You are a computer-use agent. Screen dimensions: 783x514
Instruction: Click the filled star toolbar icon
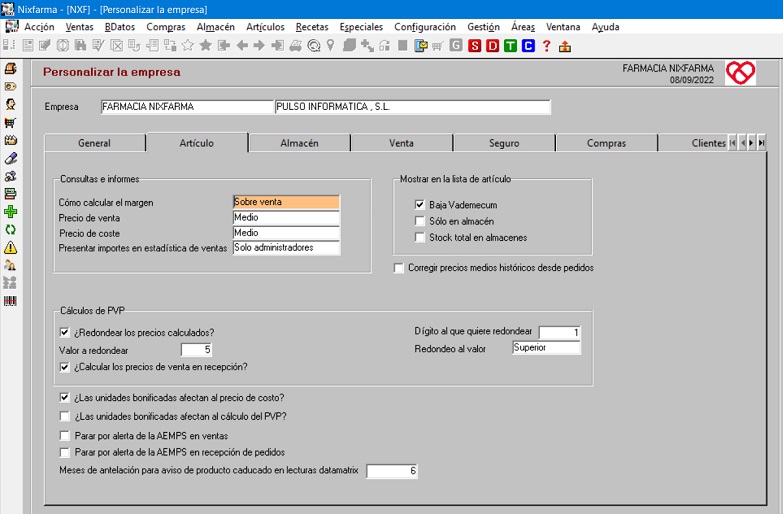205,46
